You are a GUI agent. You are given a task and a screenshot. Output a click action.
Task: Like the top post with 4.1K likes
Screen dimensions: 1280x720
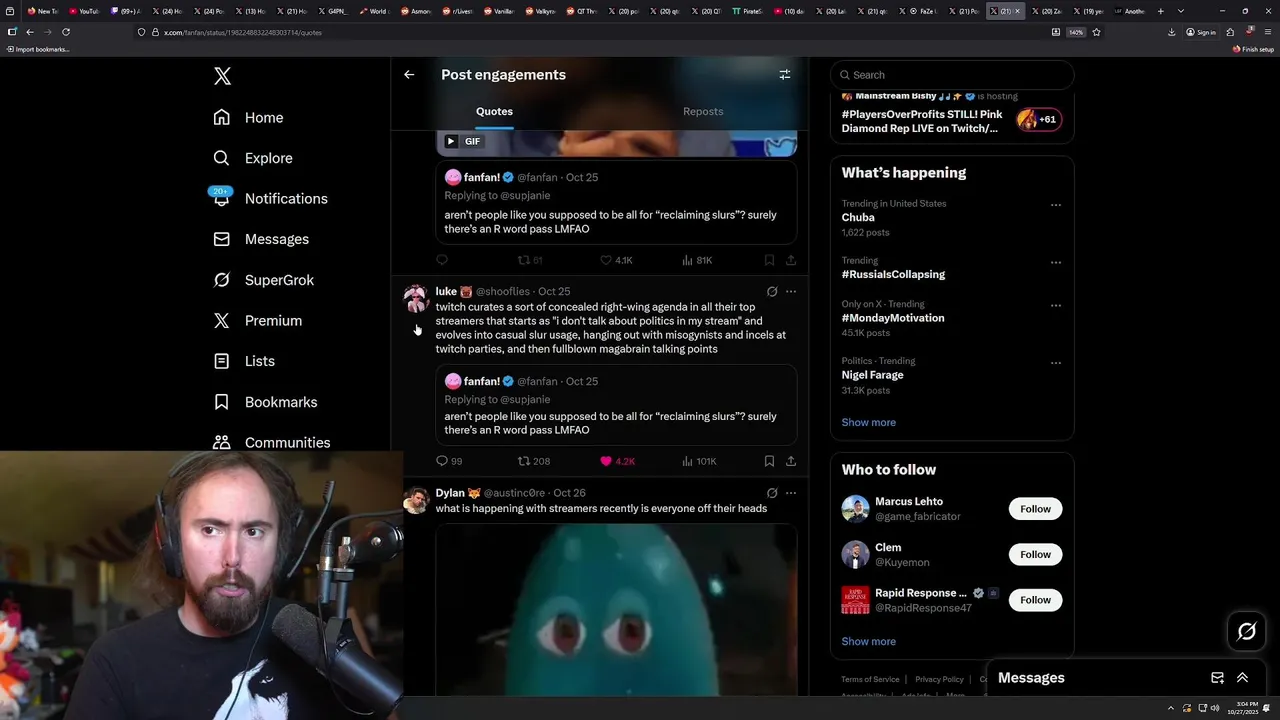pos(615,260)
